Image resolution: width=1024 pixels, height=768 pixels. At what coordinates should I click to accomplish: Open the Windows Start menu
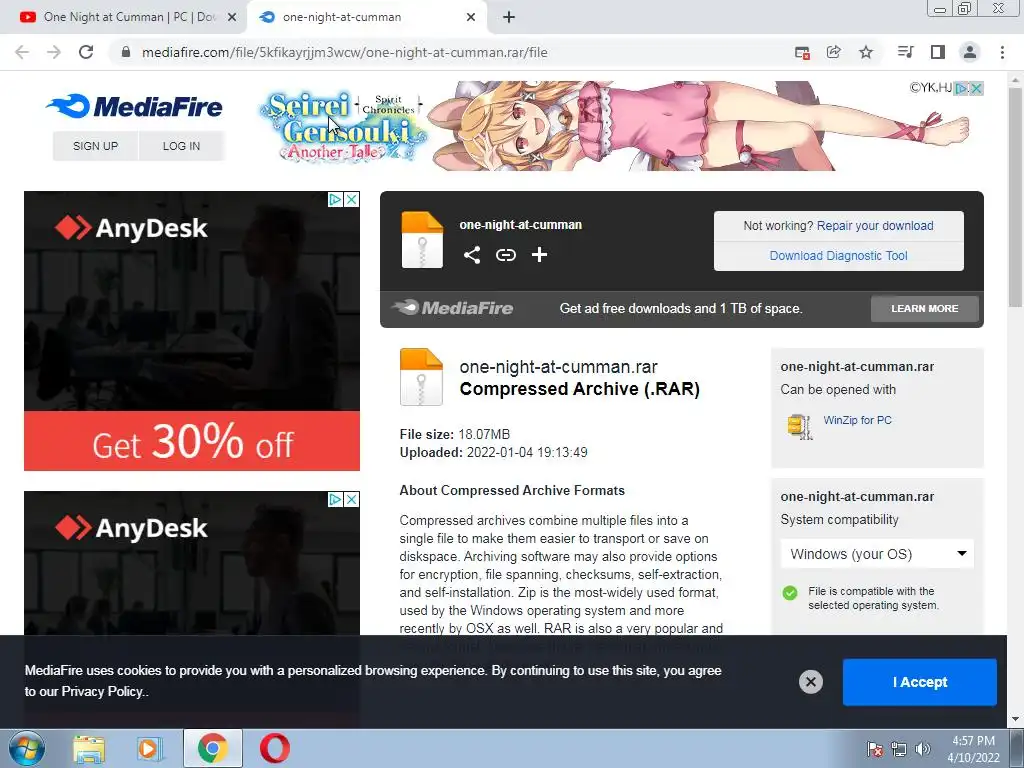pyautogui.click(x=27, y=748)
